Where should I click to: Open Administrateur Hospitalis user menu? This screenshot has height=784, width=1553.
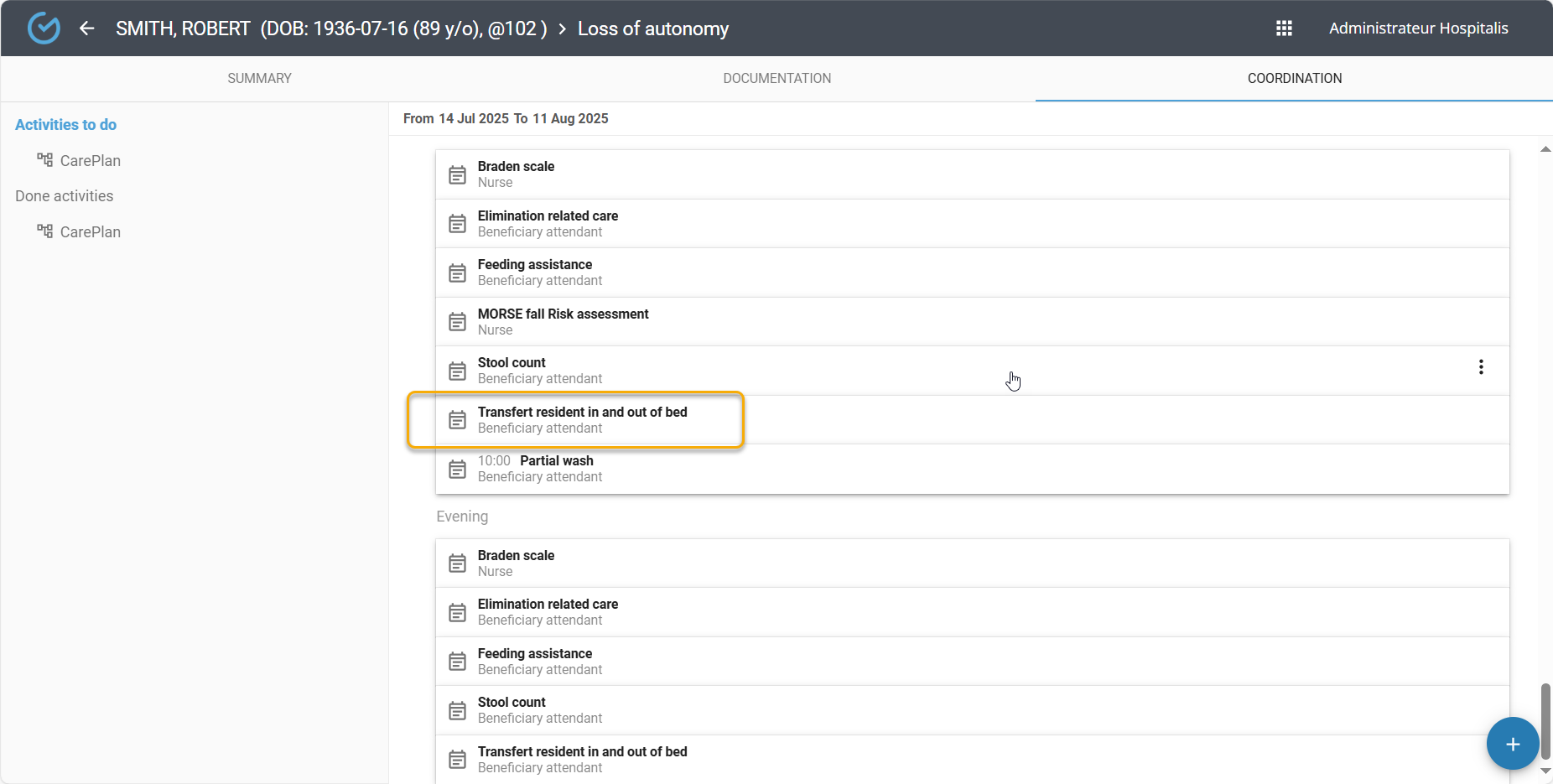point(1418,29)
